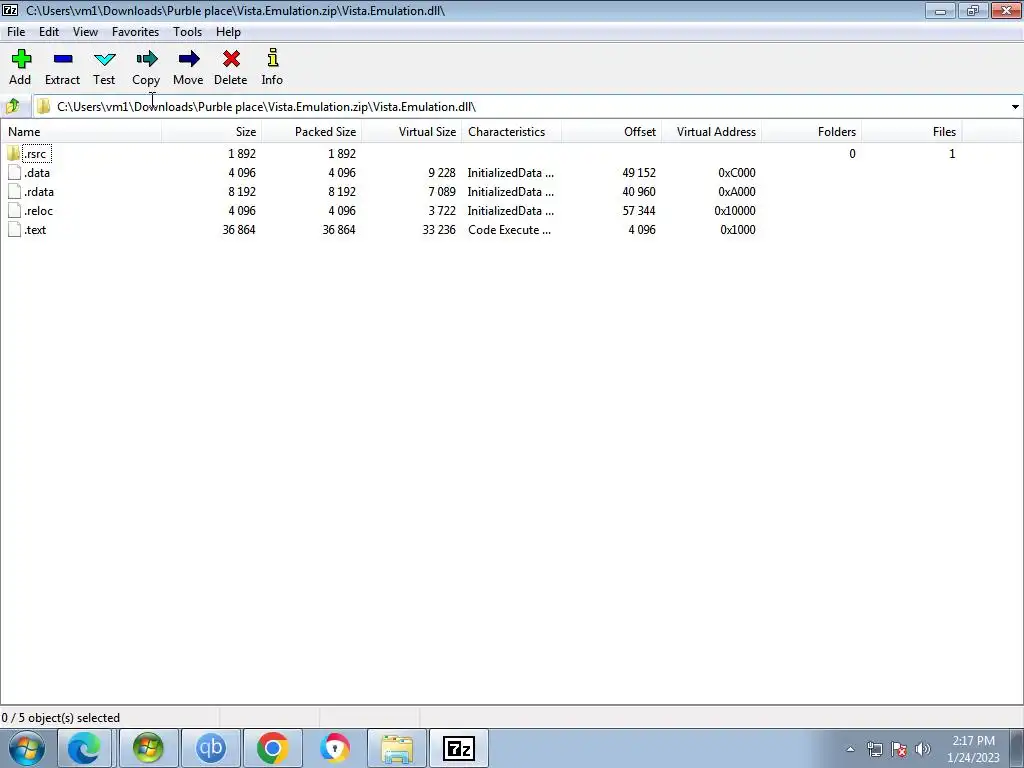The width and height of the screenshot is (1024, 768).
Task: Go up one folder level arrow
Action: tap(12, 106)
